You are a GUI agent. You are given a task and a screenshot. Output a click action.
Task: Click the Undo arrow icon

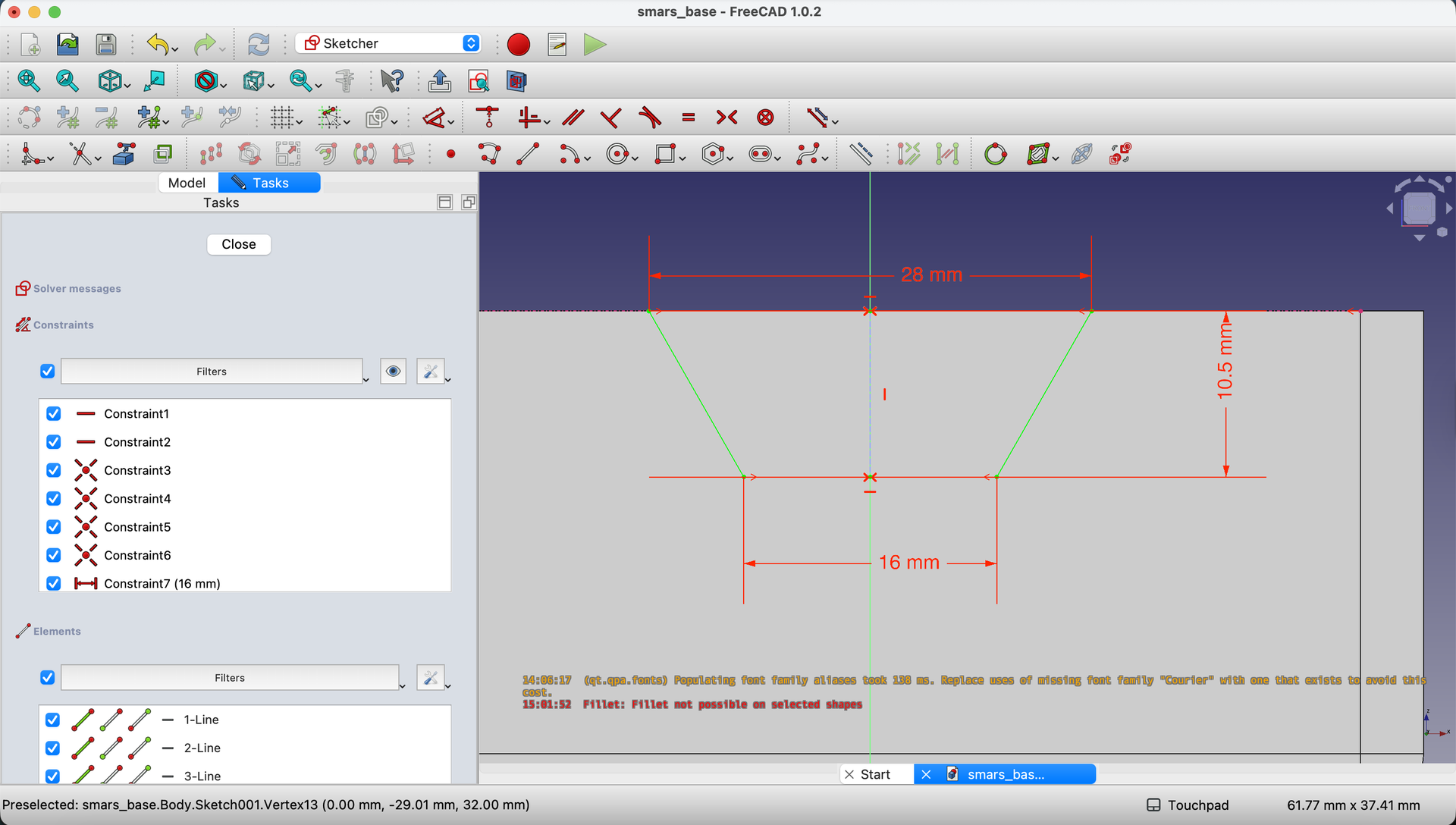[157, 44]
